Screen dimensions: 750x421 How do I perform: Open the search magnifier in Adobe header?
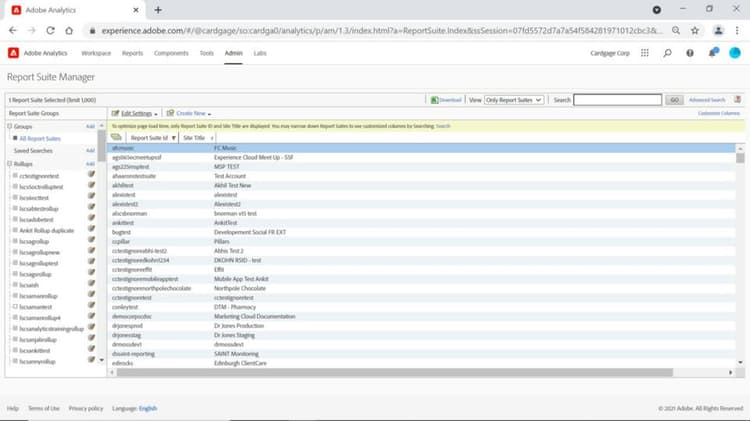[667, 53]
